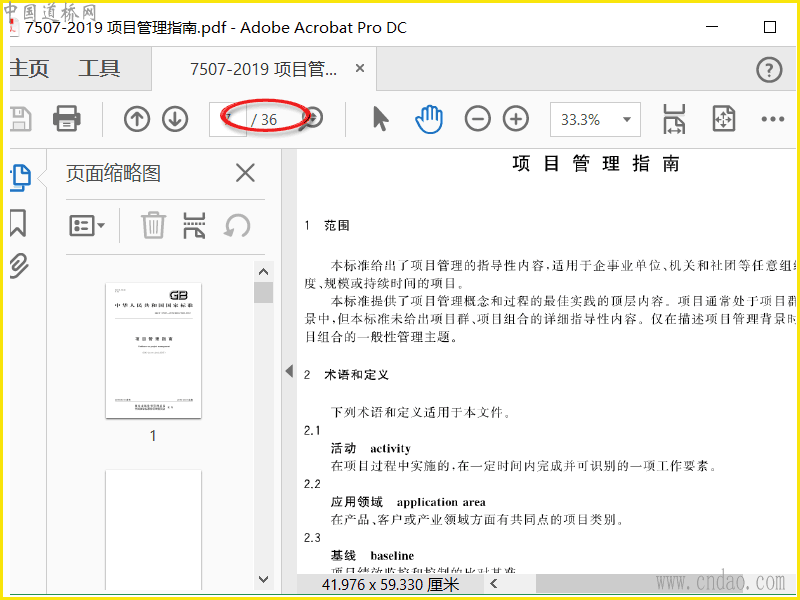The image size is (800, 600).
Task: Click the page number input field
Action: pos(228,119)
